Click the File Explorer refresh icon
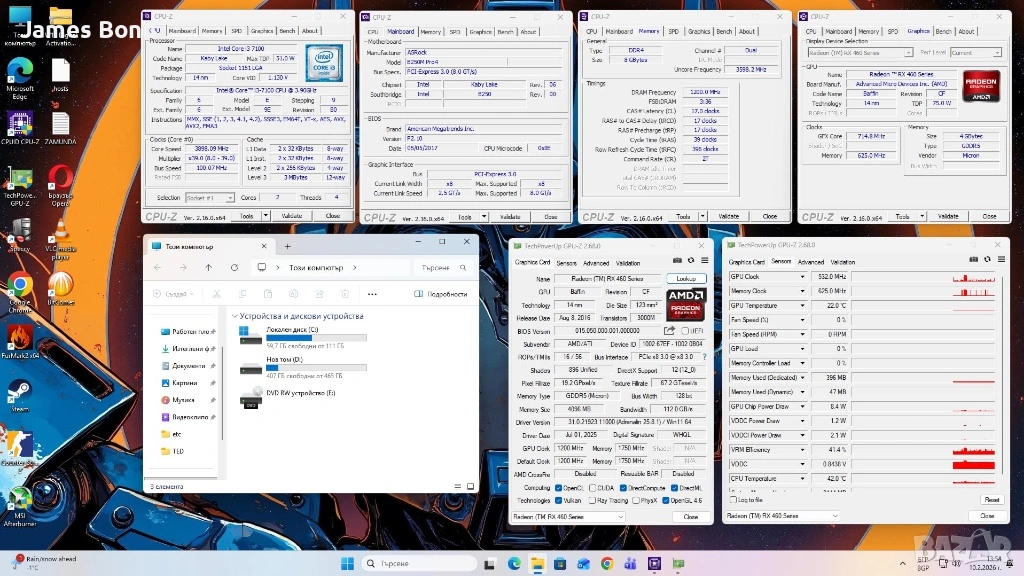The image size is (1024, 576). tap(233, 267)
